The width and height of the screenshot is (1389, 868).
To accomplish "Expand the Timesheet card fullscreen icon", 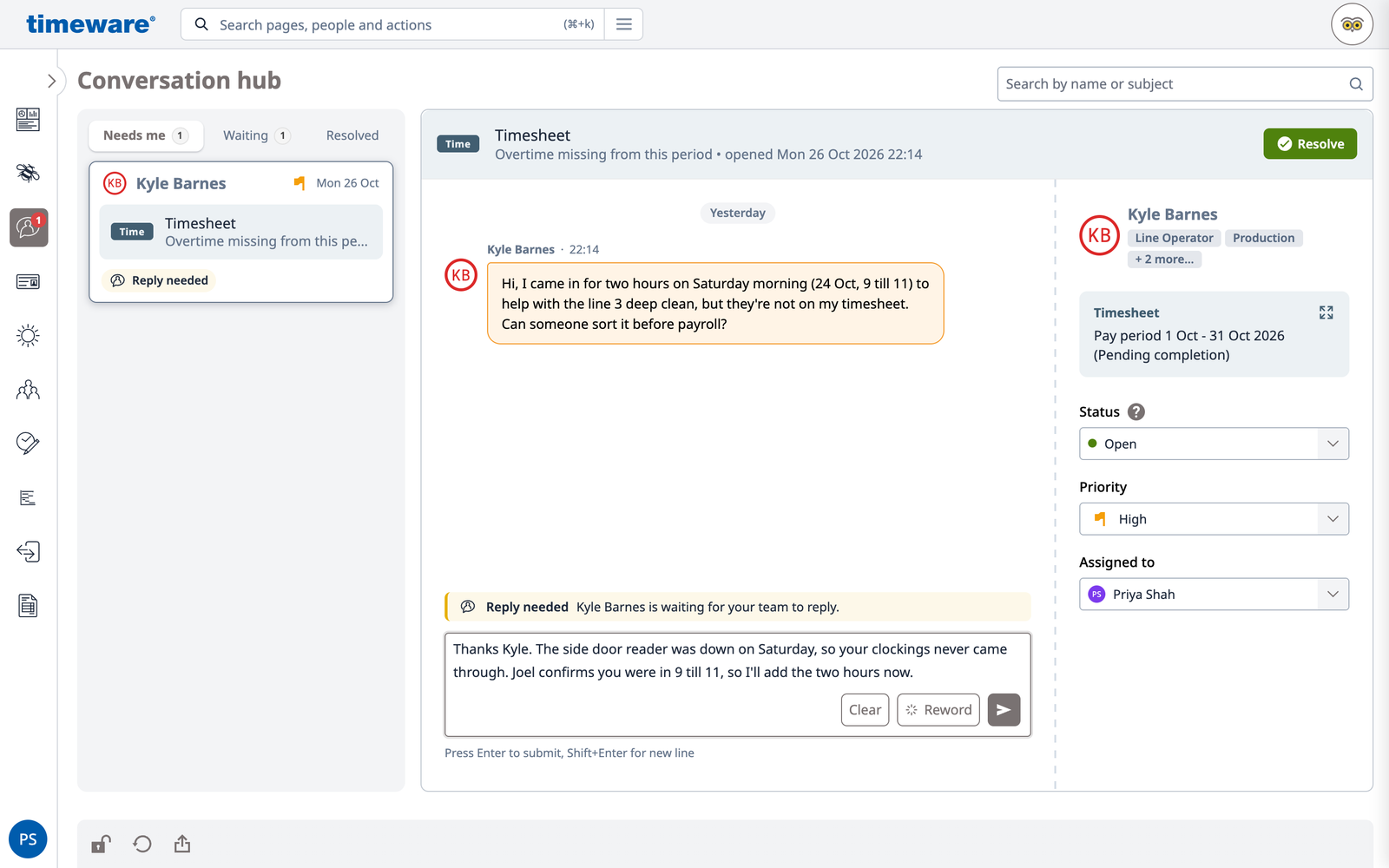I will 1326,312.
